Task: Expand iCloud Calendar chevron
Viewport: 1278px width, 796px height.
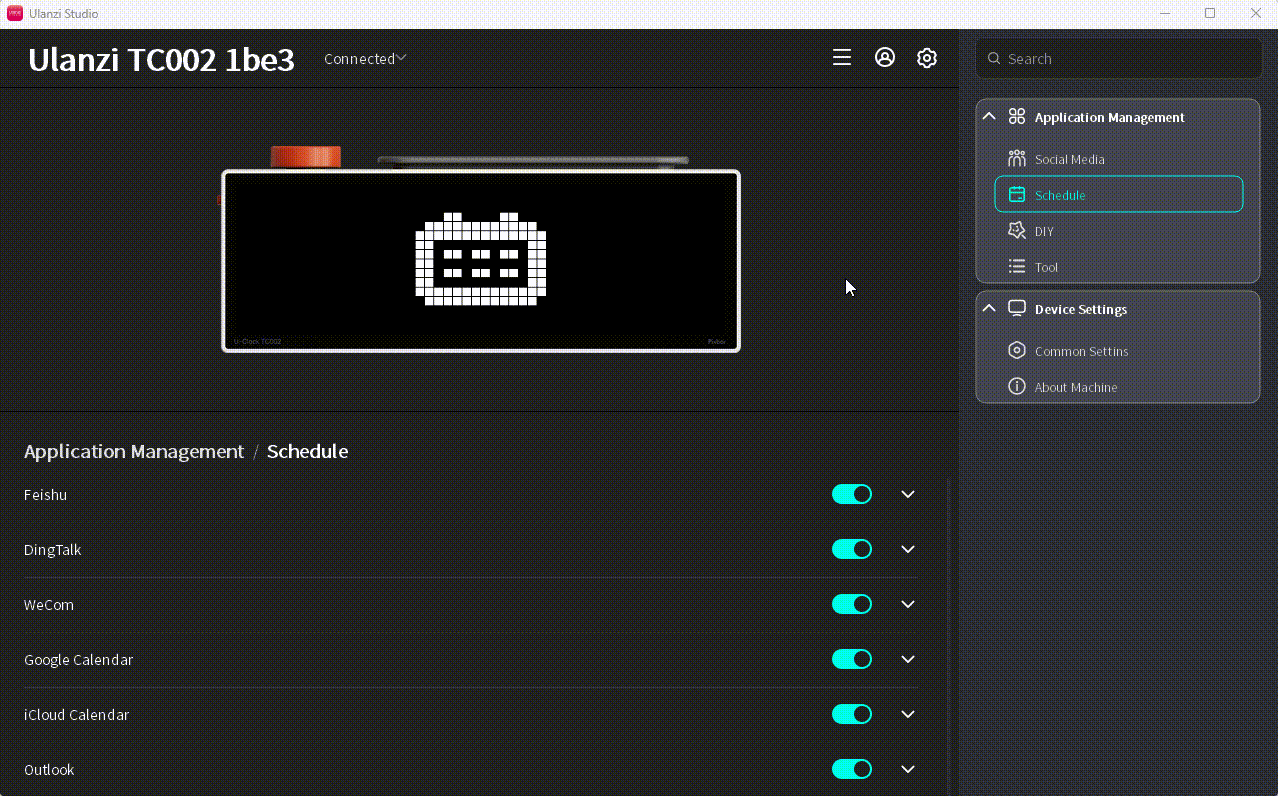Action: [908, 714]
